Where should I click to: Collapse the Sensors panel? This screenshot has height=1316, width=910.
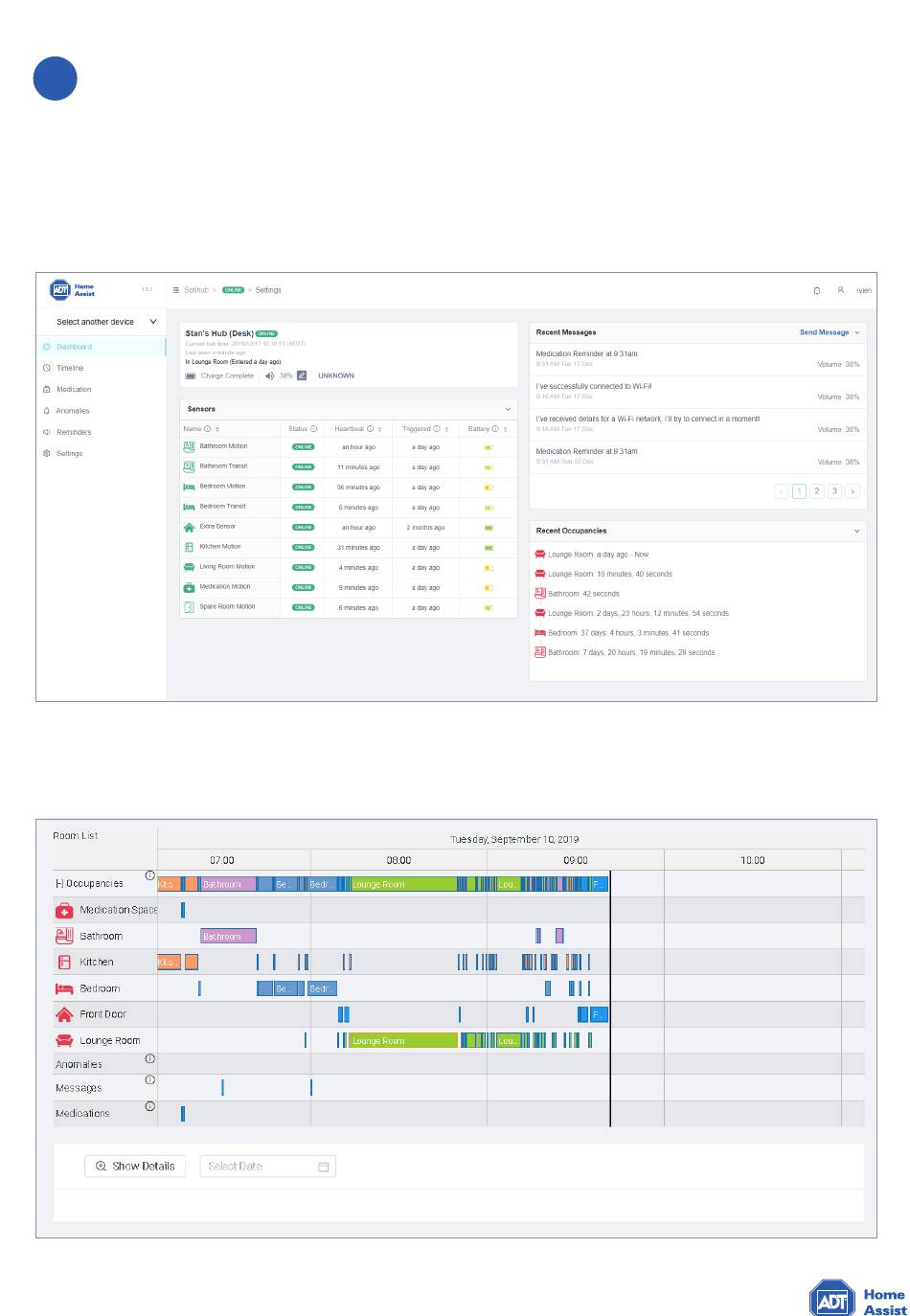(508, 409)
